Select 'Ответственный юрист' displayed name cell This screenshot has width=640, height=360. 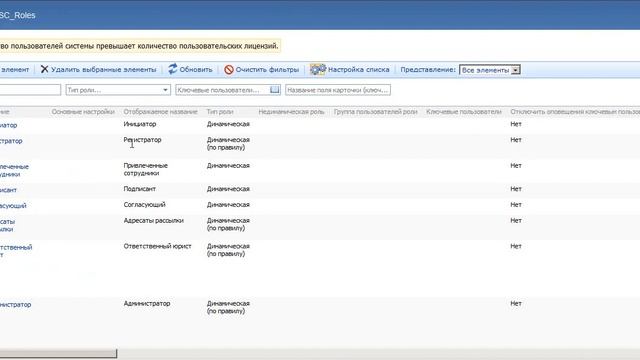coord(158,246)
